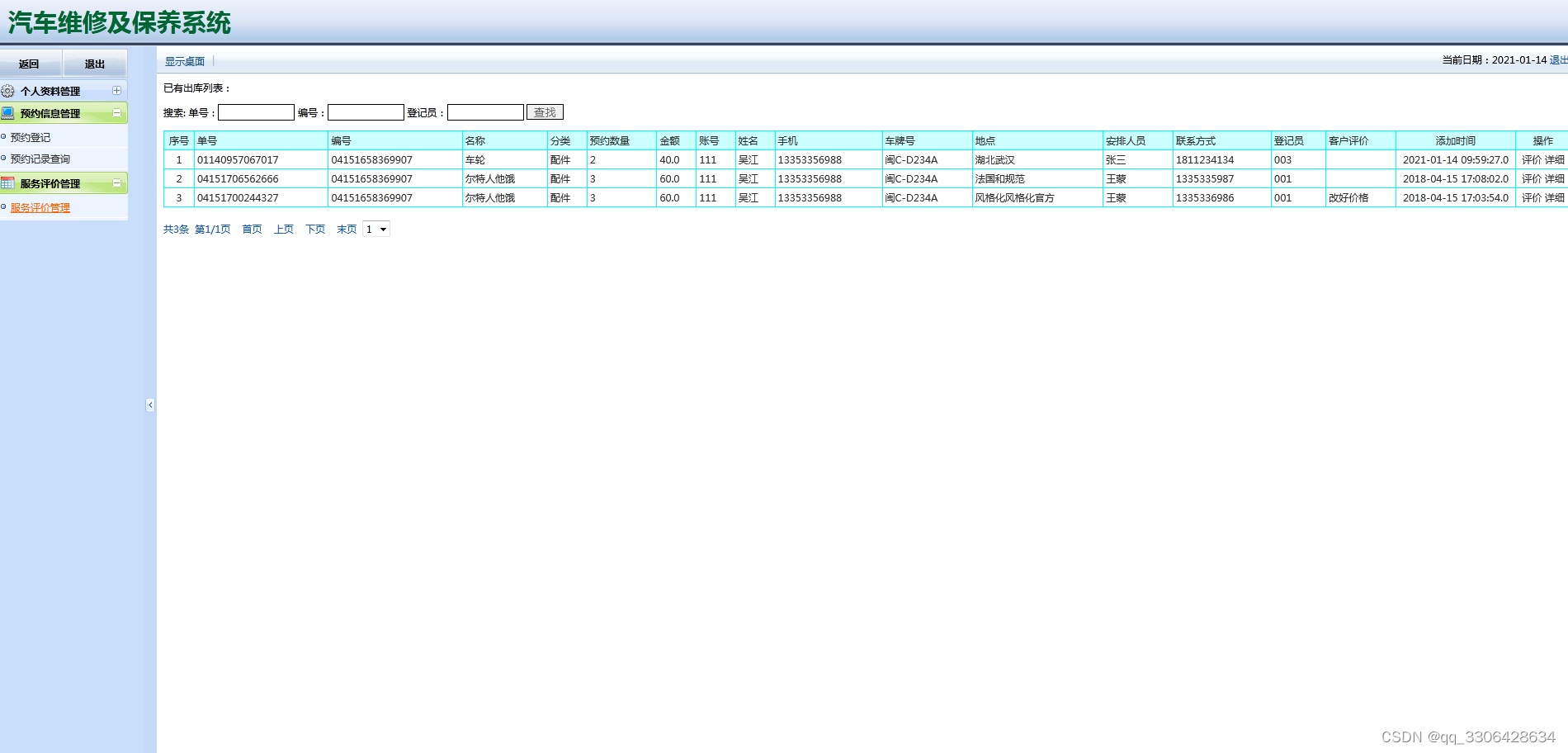Image resolution: width=1568 pixels, height=753 pixels.
Task: Expand 个人资料管理 with the plus button
Action: pos(116,91)
